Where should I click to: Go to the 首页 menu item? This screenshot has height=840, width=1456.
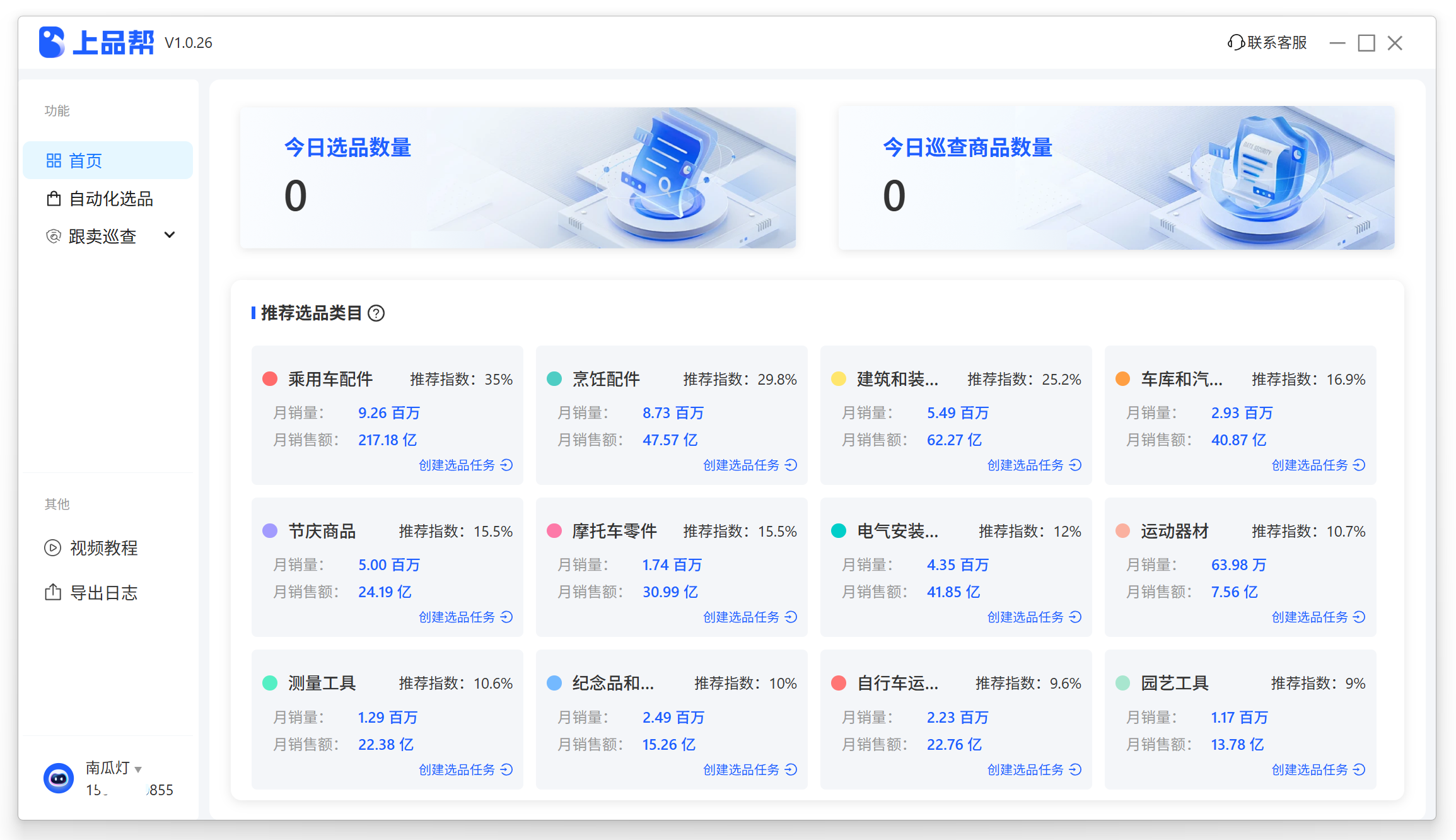pyautogui.click(x=108, y=160)
